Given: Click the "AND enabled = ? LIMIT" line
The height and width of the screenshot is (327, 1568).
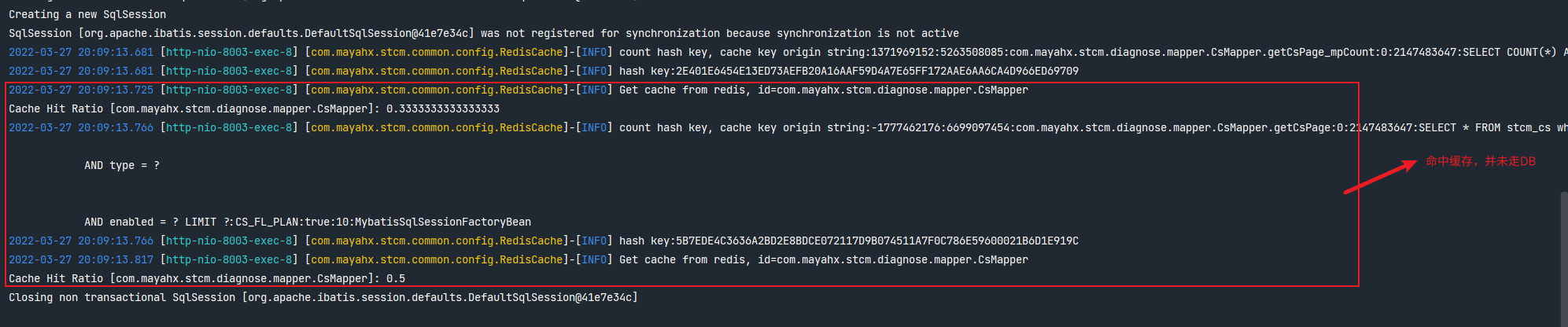Looking at the screenshot, I should tap(308, 222).
